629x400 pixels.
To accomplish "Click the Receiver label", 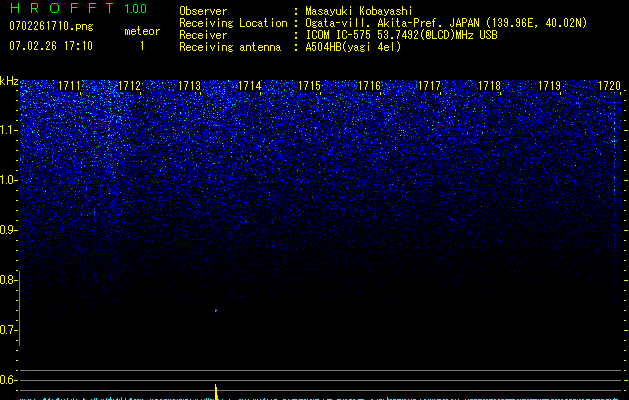I will (x=203, y=35).
